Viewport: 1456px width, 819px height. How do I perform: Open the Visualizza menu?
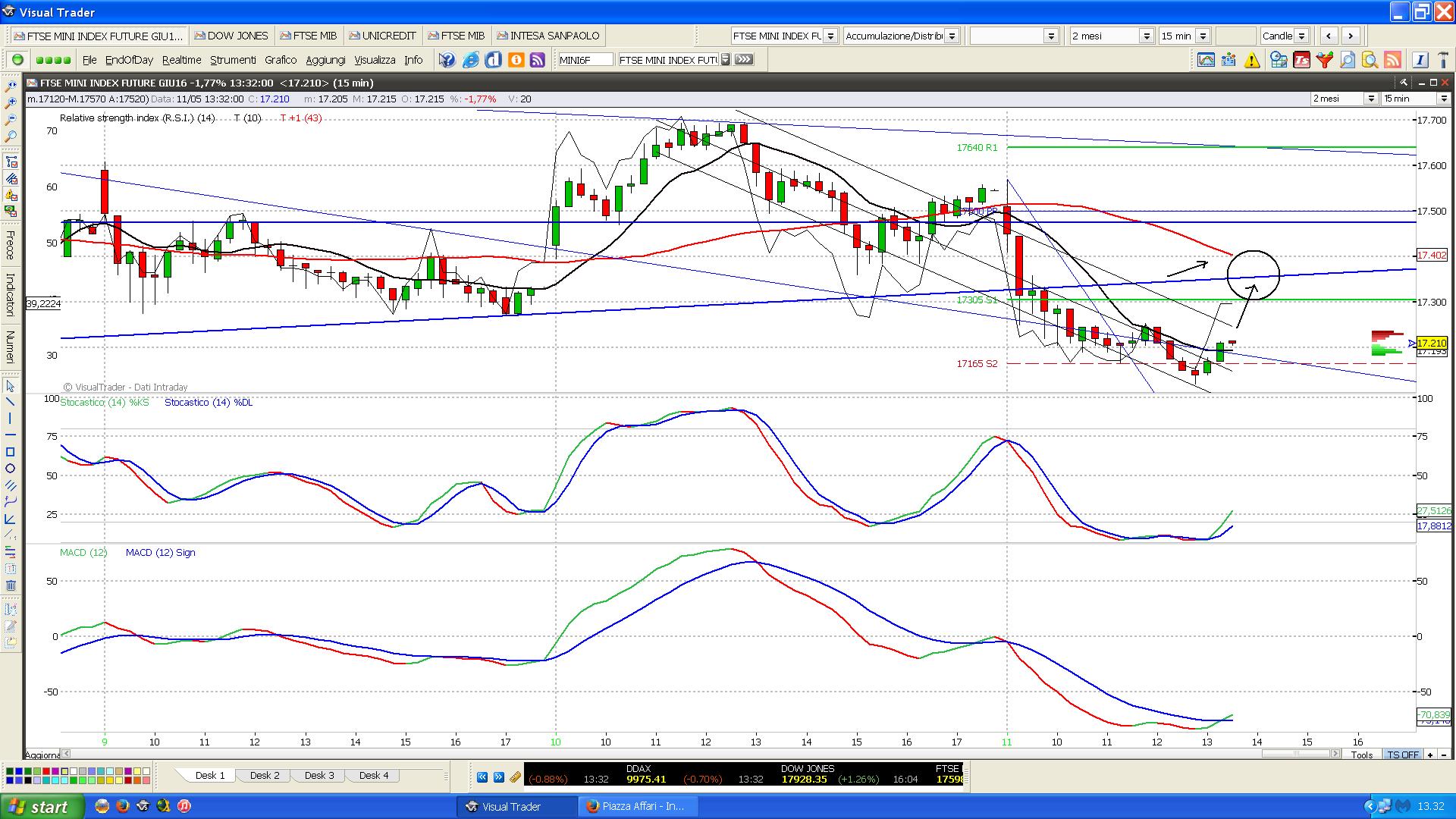(375, 60)
